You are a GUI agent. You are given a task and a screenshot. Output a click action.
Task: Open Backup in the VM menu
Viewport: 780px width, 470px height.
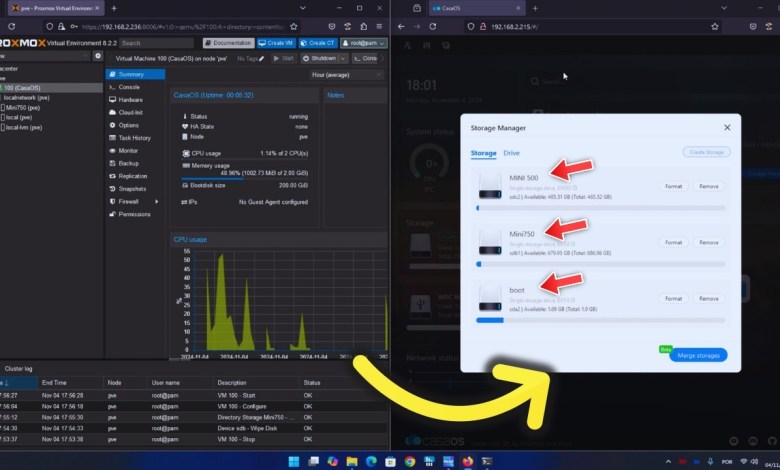tap(128, 163)
